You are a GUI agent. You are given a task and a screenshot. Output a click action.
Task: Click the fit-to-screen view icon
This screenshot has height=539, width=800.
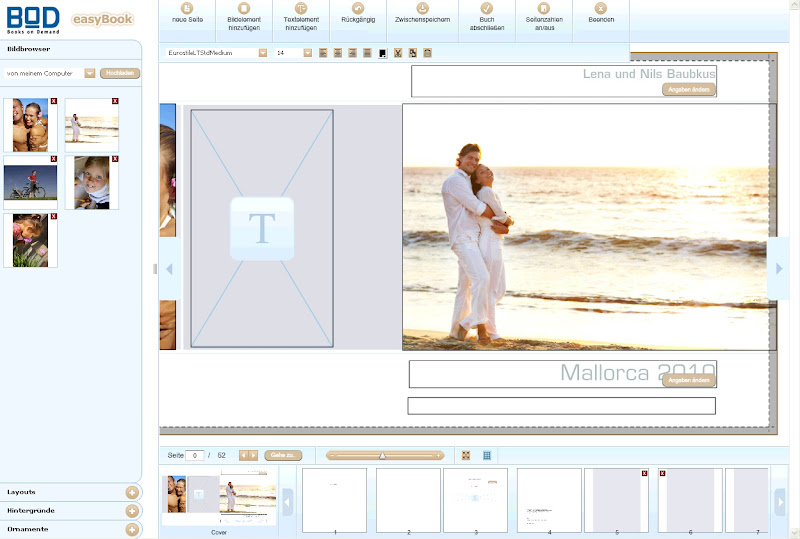466,455
